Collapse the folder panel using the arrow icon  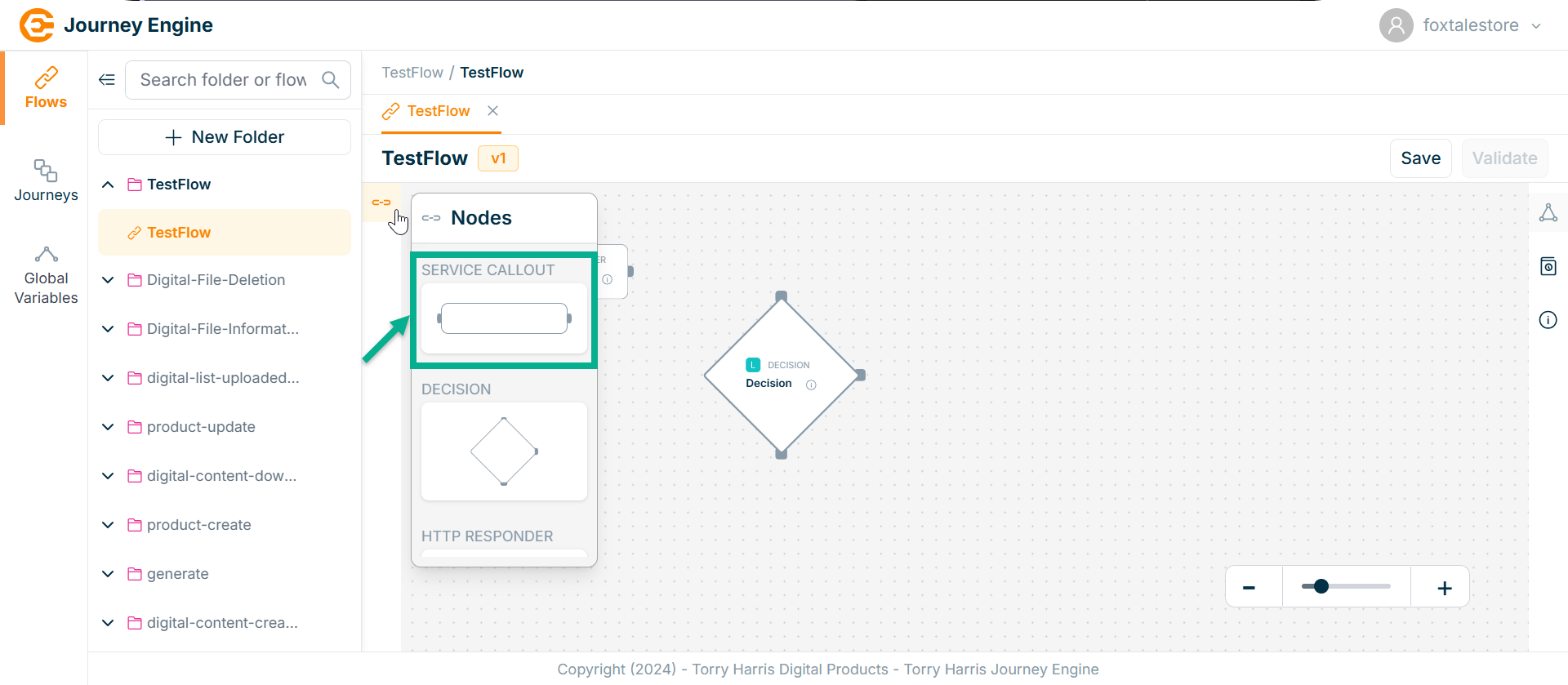point(107,80)
